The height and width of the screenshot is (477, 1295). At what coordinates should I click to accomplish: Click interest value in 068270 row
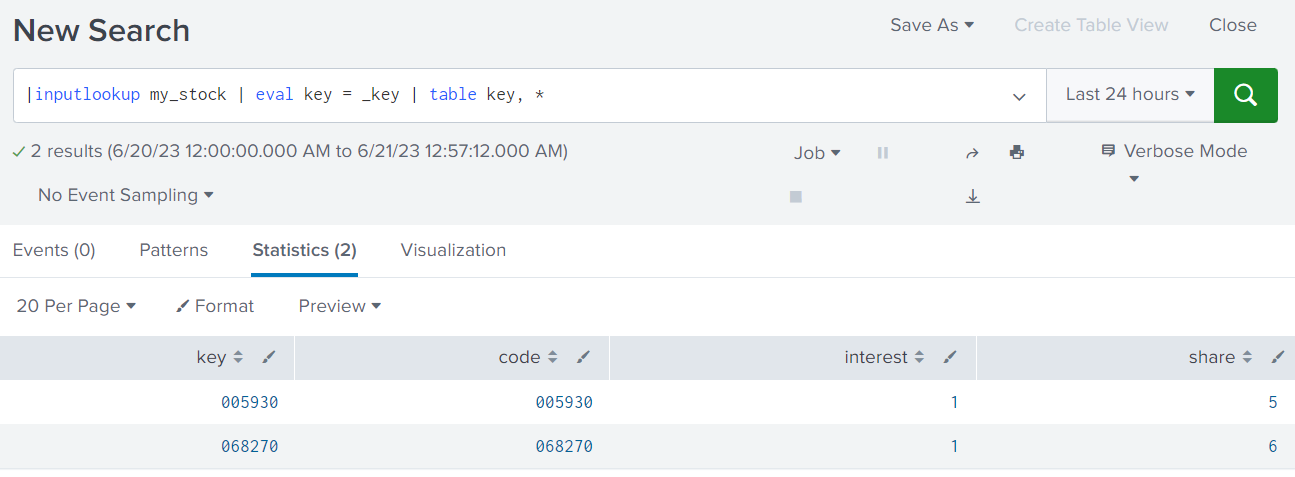point(955,446)
